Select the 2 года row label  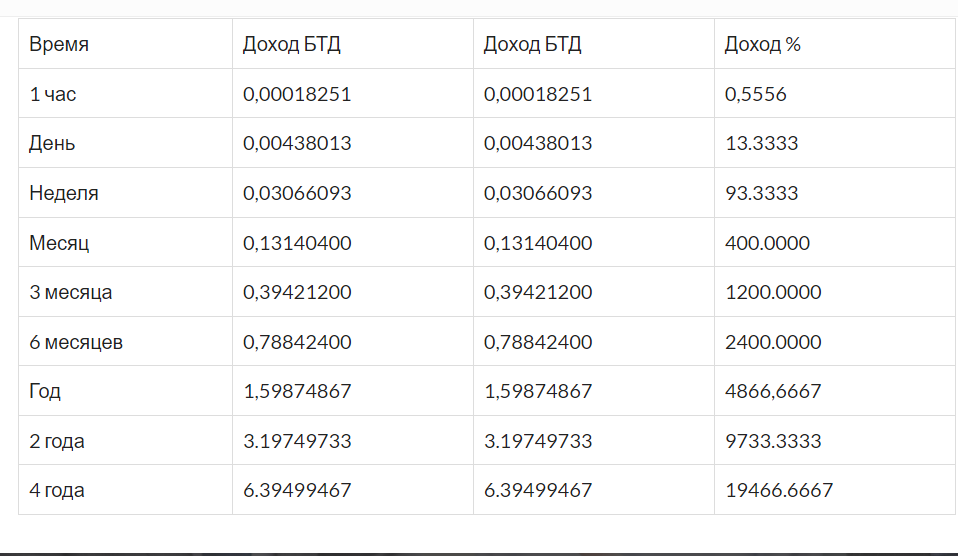(57, 441)
